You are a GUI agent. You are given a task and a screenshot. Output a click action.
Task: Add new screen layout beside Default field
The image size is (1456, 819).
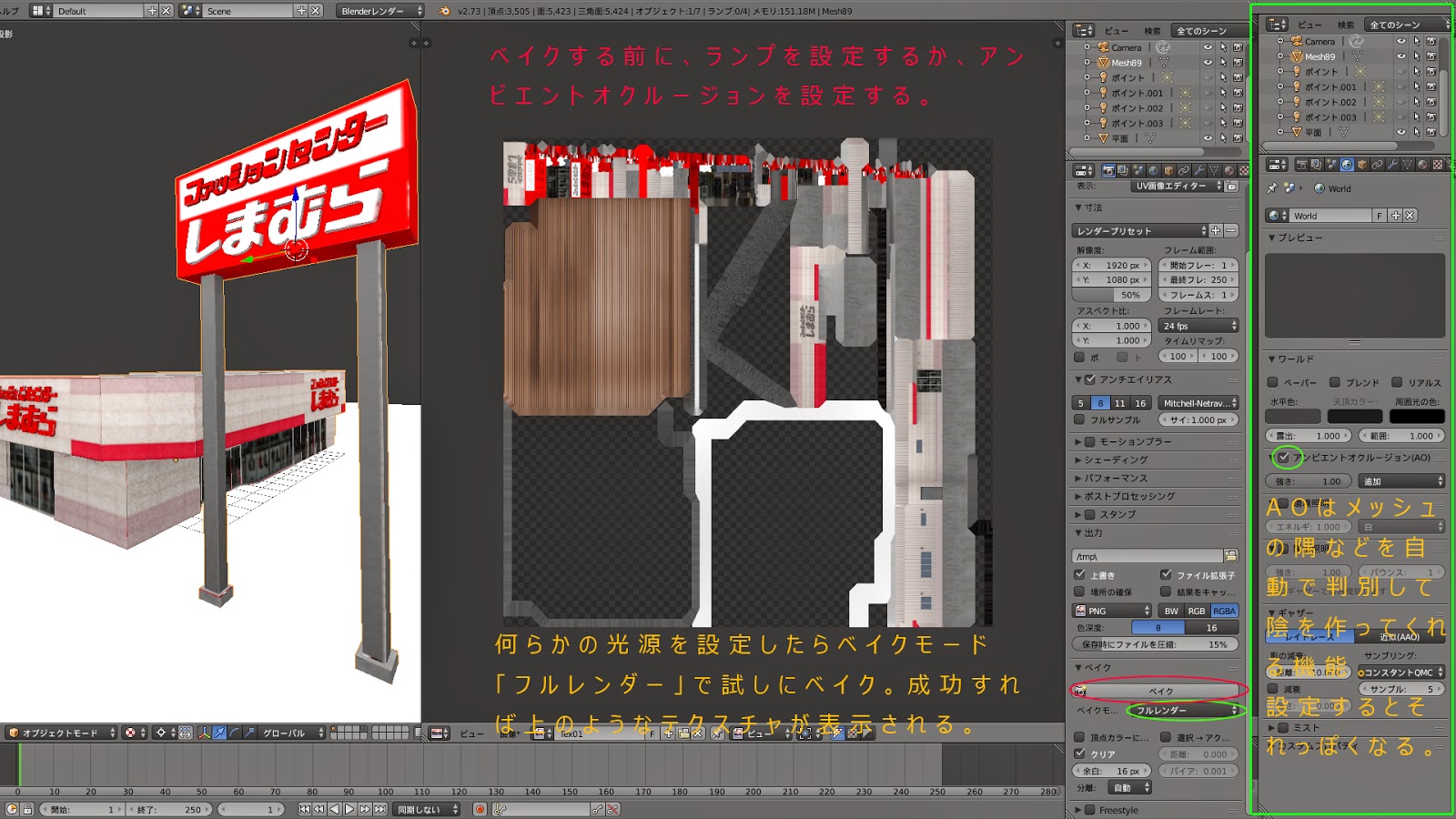coord(152,11)
